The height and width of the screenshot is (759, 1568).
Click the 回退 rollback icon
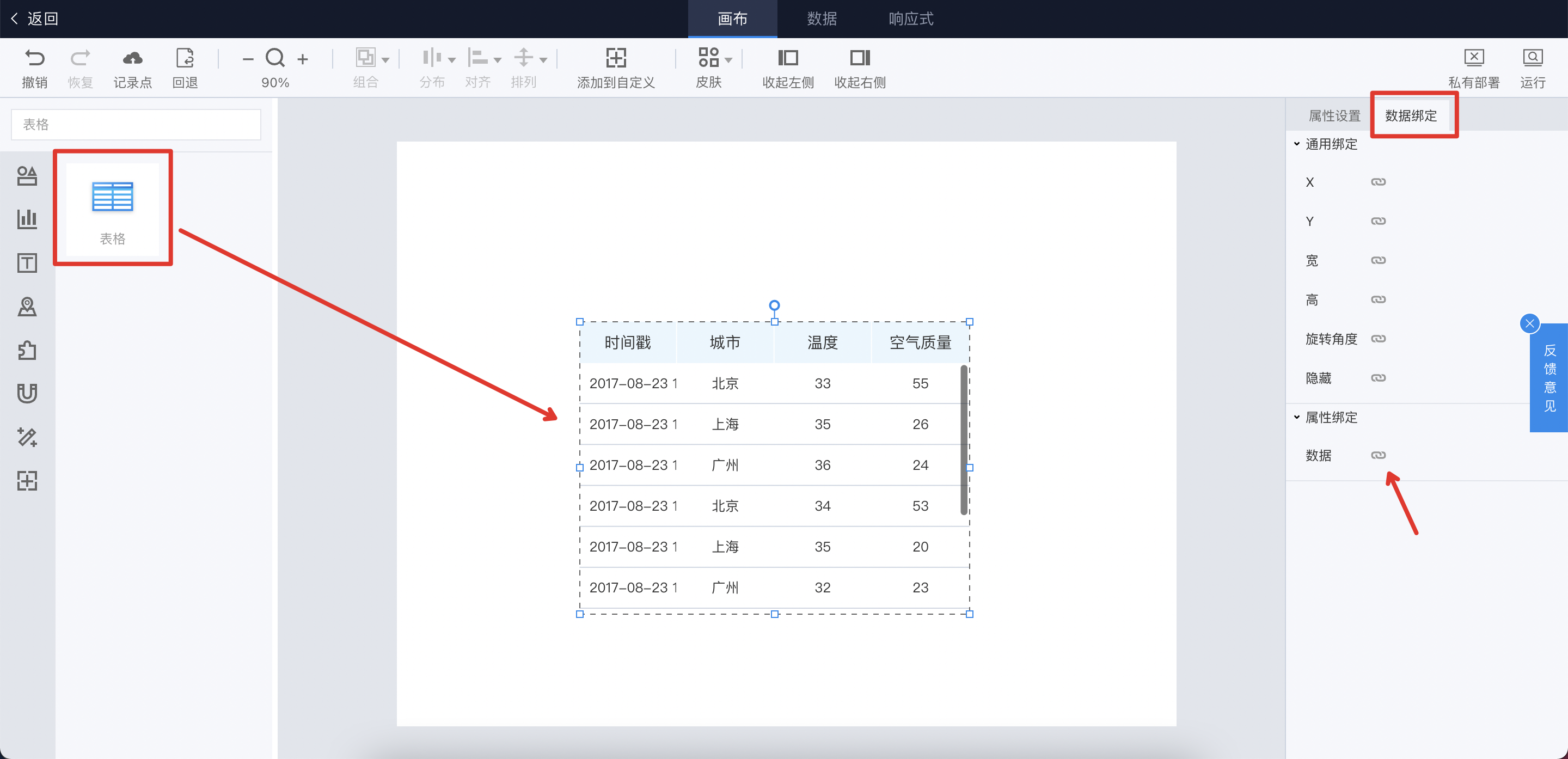point(185,58)
